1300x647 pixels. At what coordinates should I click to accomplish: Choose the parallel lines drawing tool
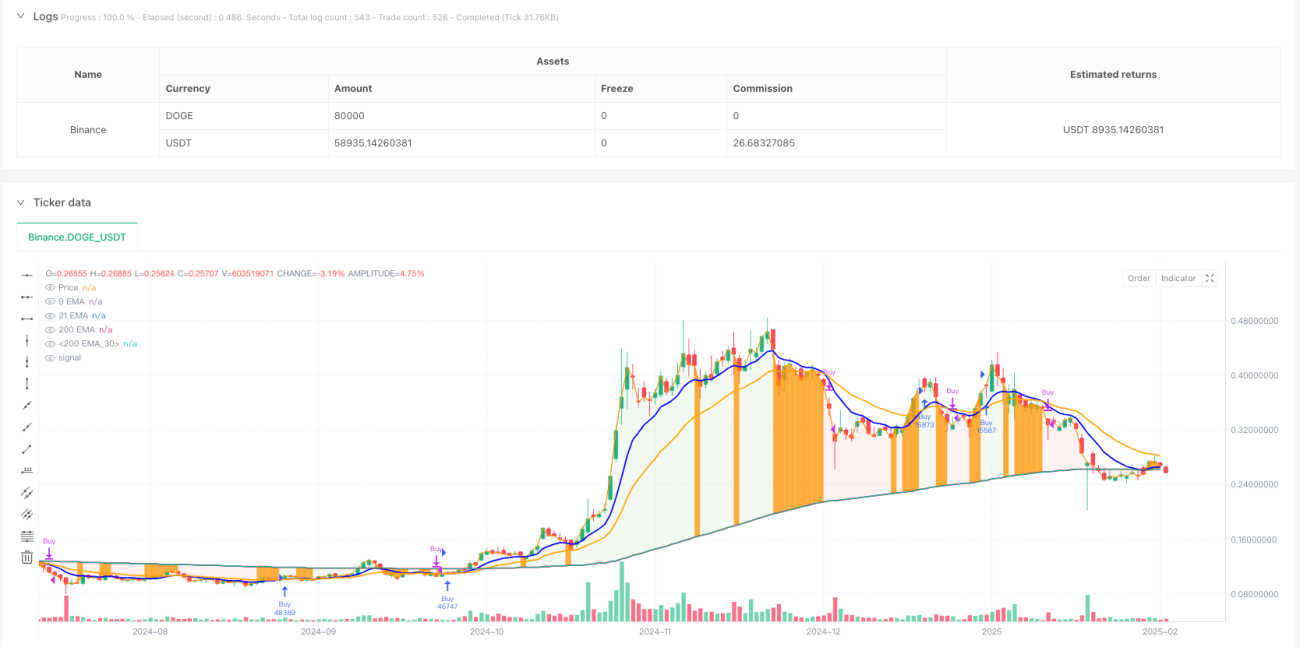[27, 492]
